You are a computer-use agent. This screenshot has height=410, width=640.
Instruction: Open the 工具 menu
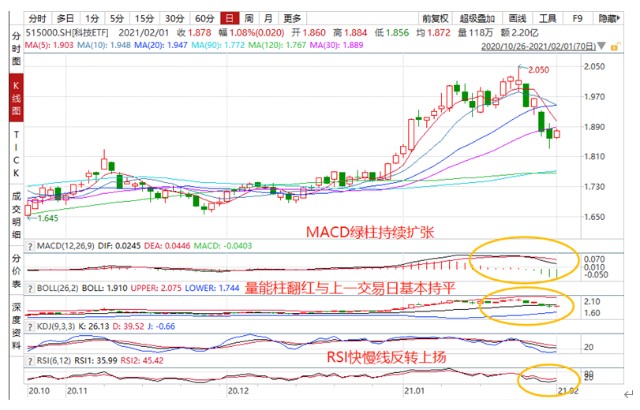pos(547,18)
